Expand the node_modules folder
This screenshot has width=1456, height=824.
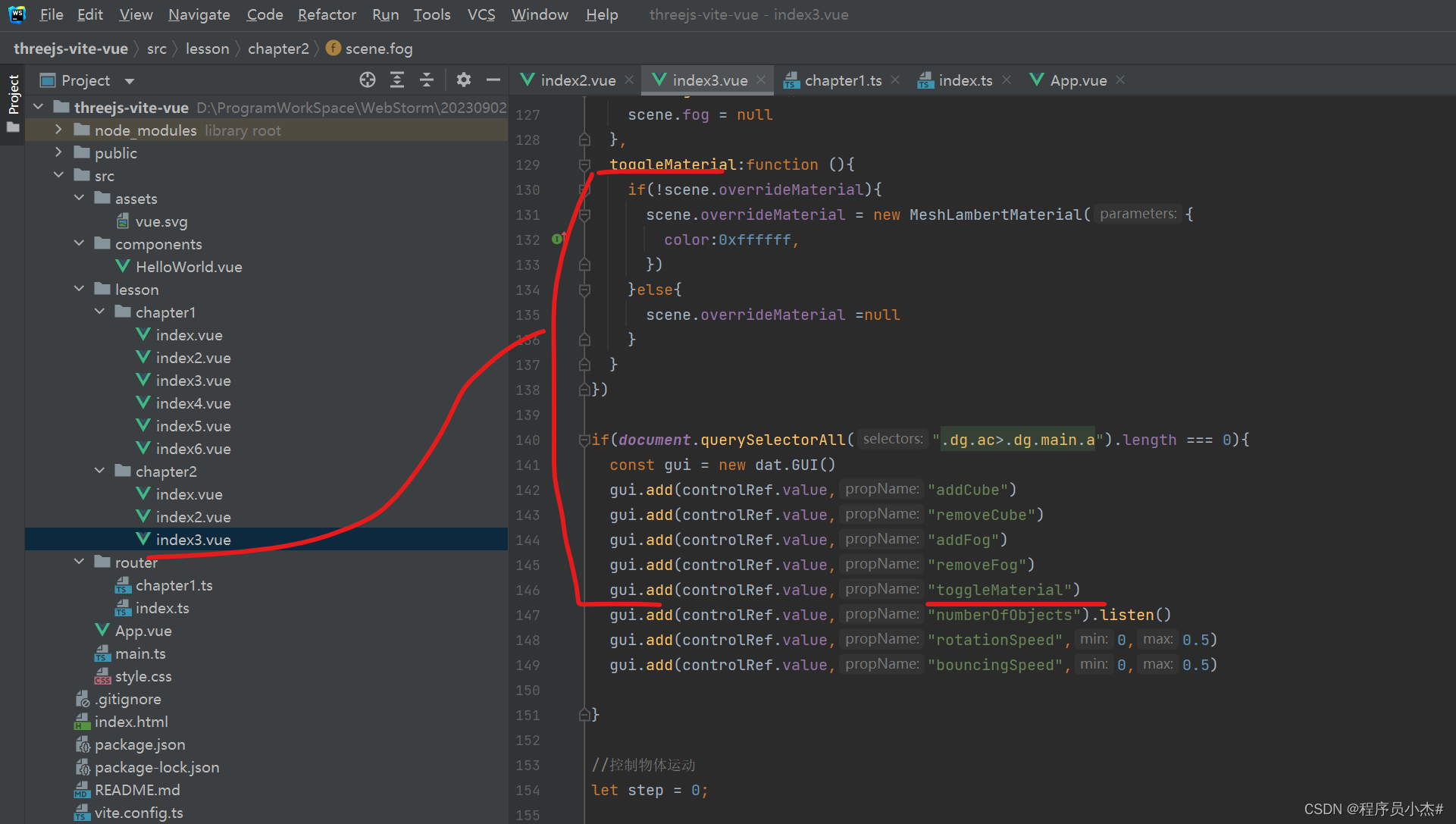pyautogui.click(x=58, y=130)
